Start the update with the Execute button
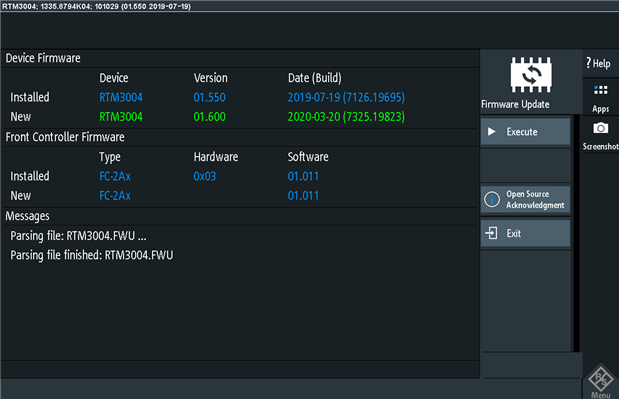The width and height of the screenshot is (619, 399). (x=525, y=131)
